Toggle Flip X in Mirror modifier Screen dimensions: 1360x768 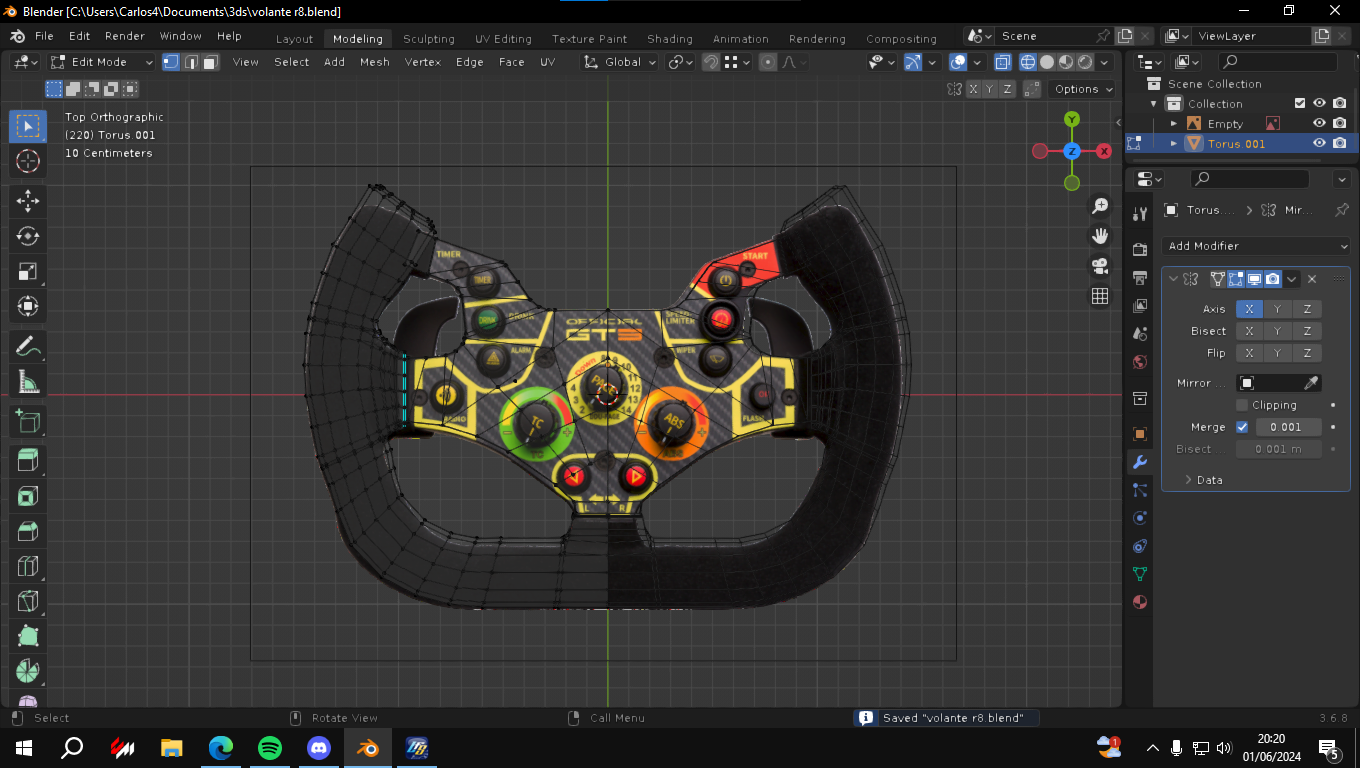click(1249, 353)
